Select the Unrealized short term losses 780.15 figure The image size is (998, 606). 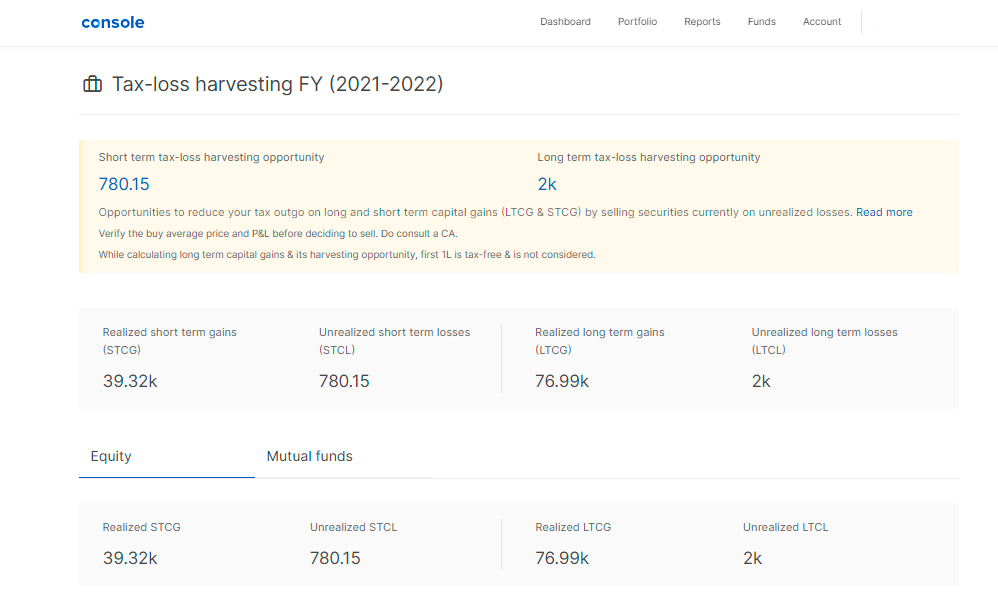[344, 381]
